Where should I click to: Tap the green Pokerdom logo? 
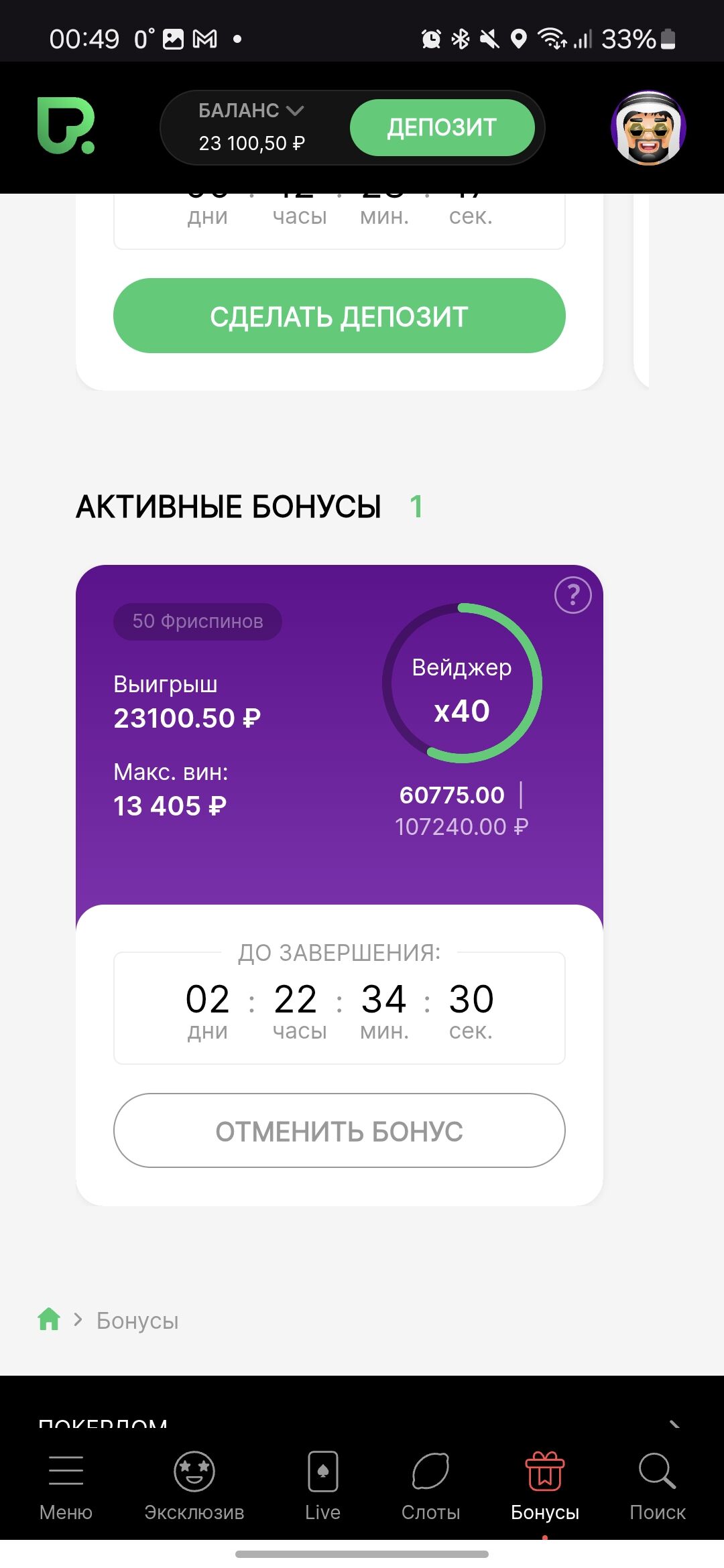[66, 126]
